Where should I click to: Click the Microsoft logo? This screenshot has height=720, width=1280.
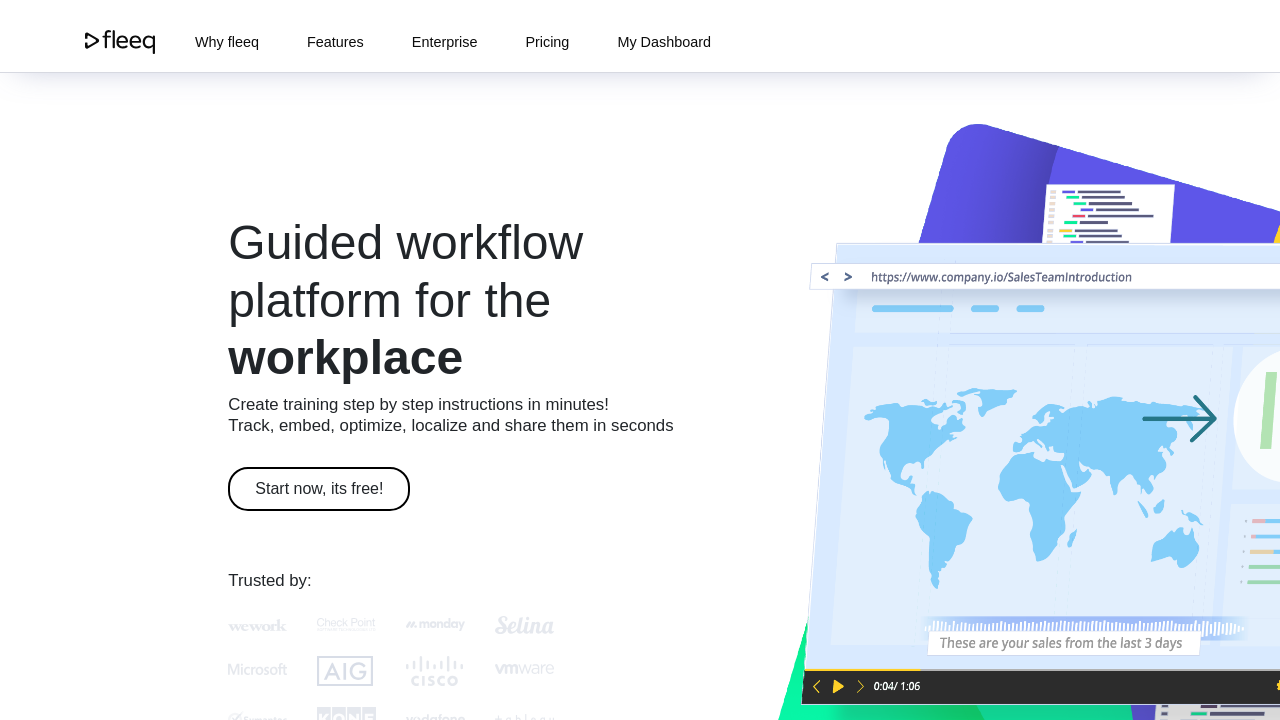pyautogui.click(x=257, y=670)
